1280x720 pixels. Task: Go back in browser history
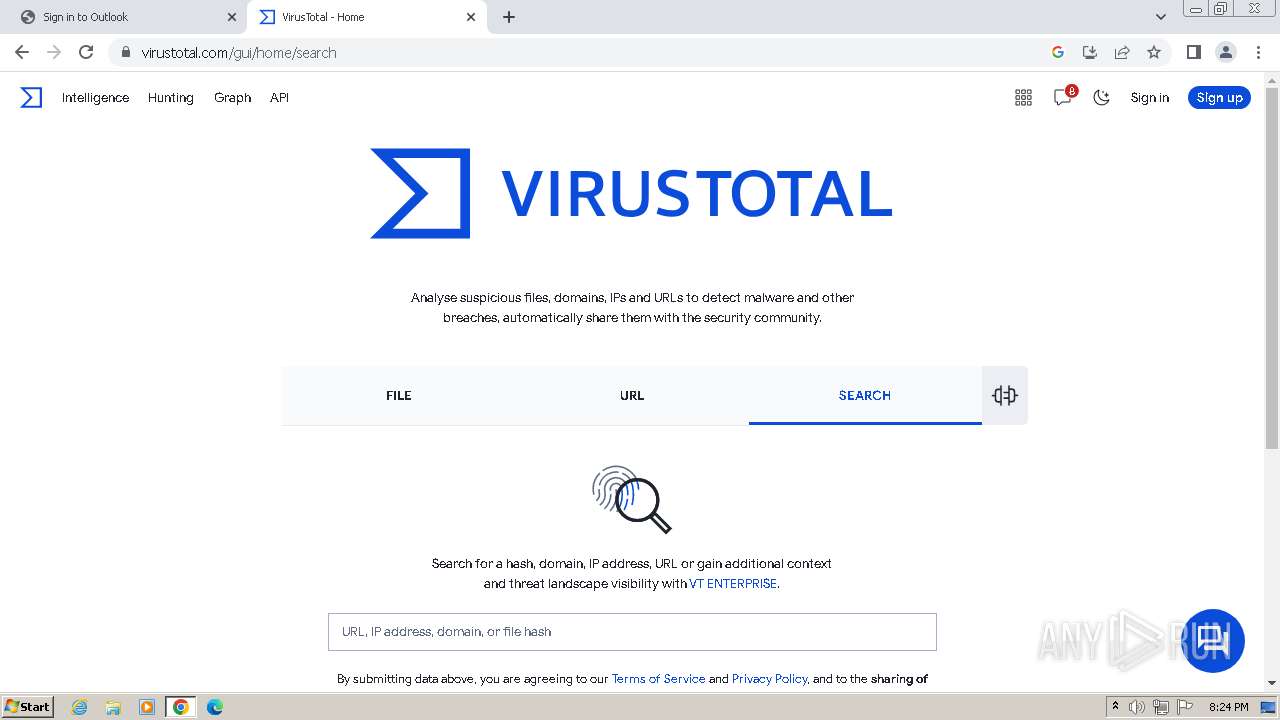(x=22, y=52)
